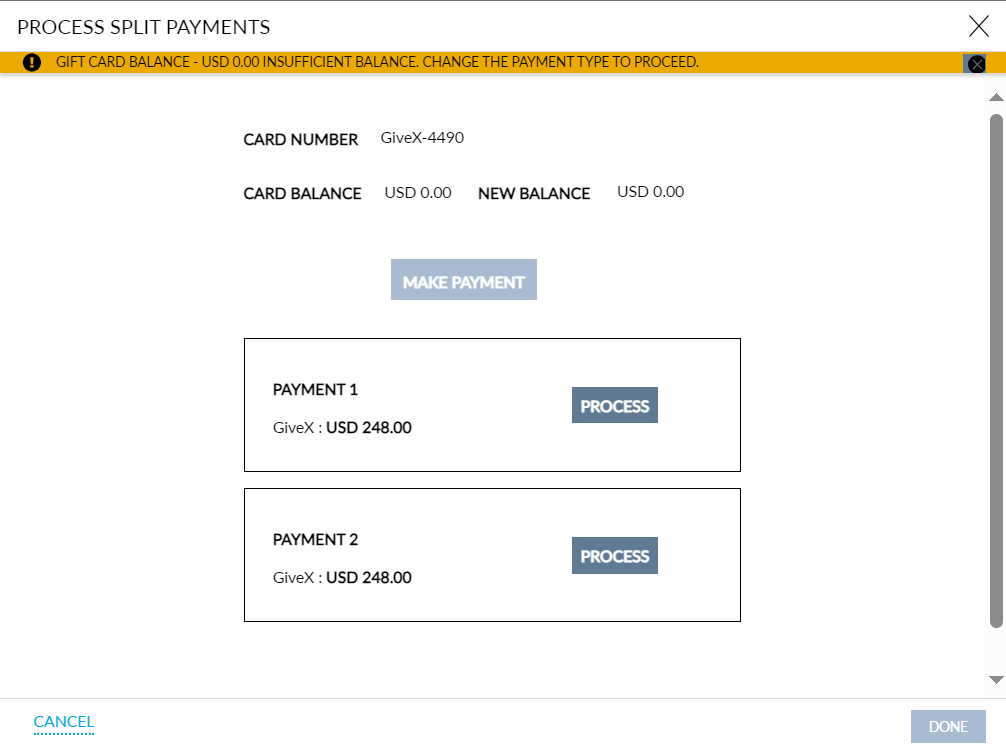Process Payment 2
1006x752 pixels.
tap(615, 555)
